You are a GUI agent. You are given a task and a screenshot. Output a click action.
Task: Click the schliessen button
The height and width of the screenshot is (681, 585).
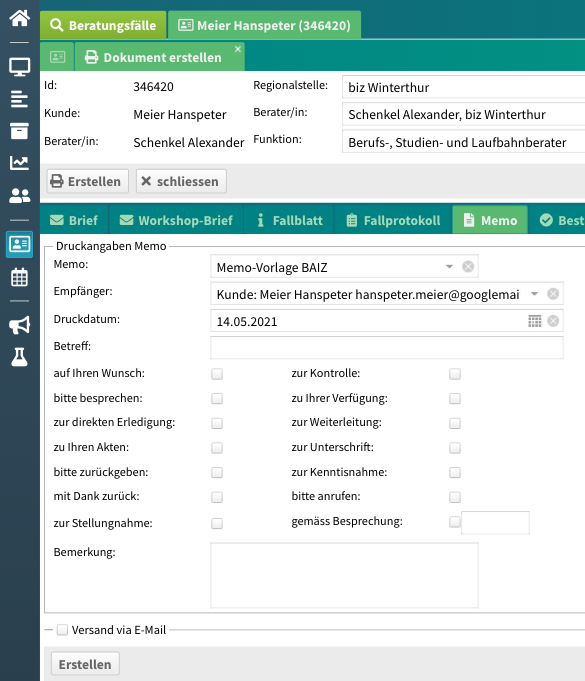click(x=181, y=181)
